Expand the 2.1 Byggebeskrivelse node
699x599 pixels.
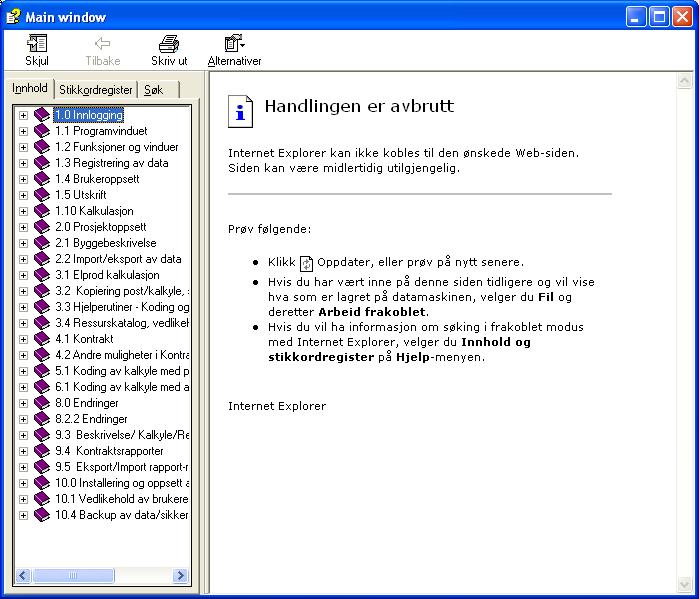tap(23, 243)
